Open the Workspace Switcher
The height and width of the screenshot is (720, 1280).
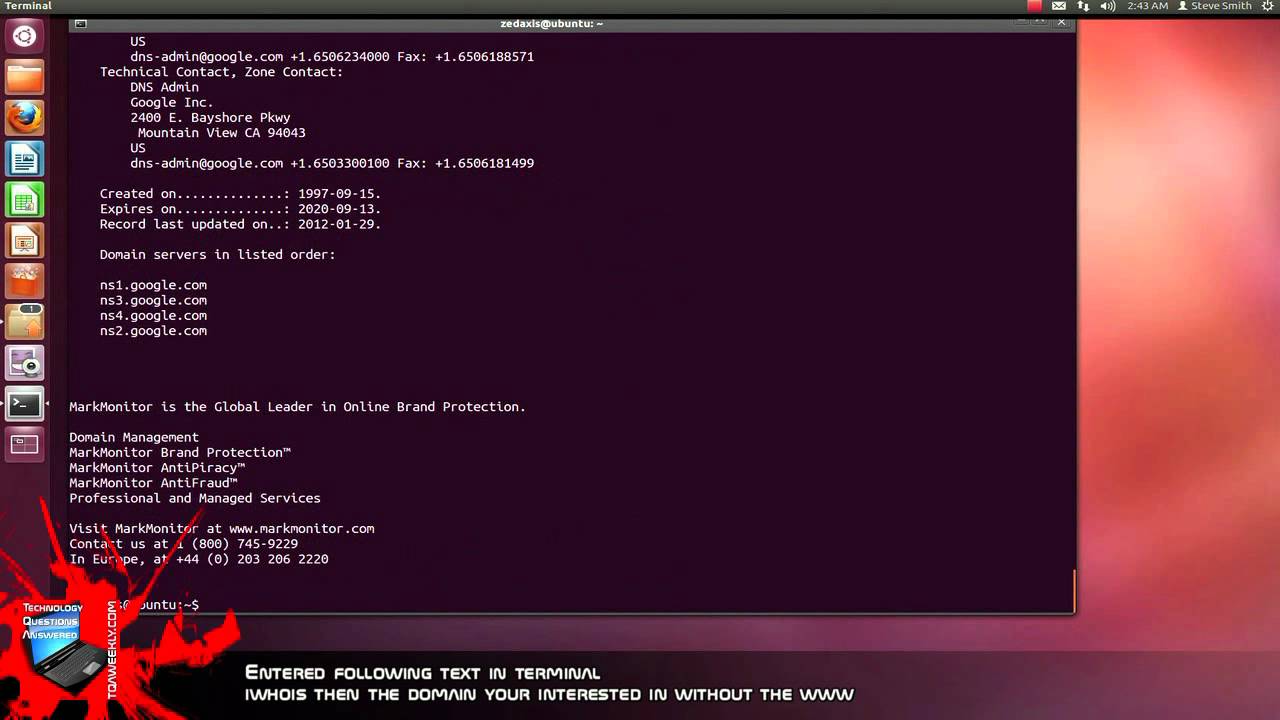point(25,445)
